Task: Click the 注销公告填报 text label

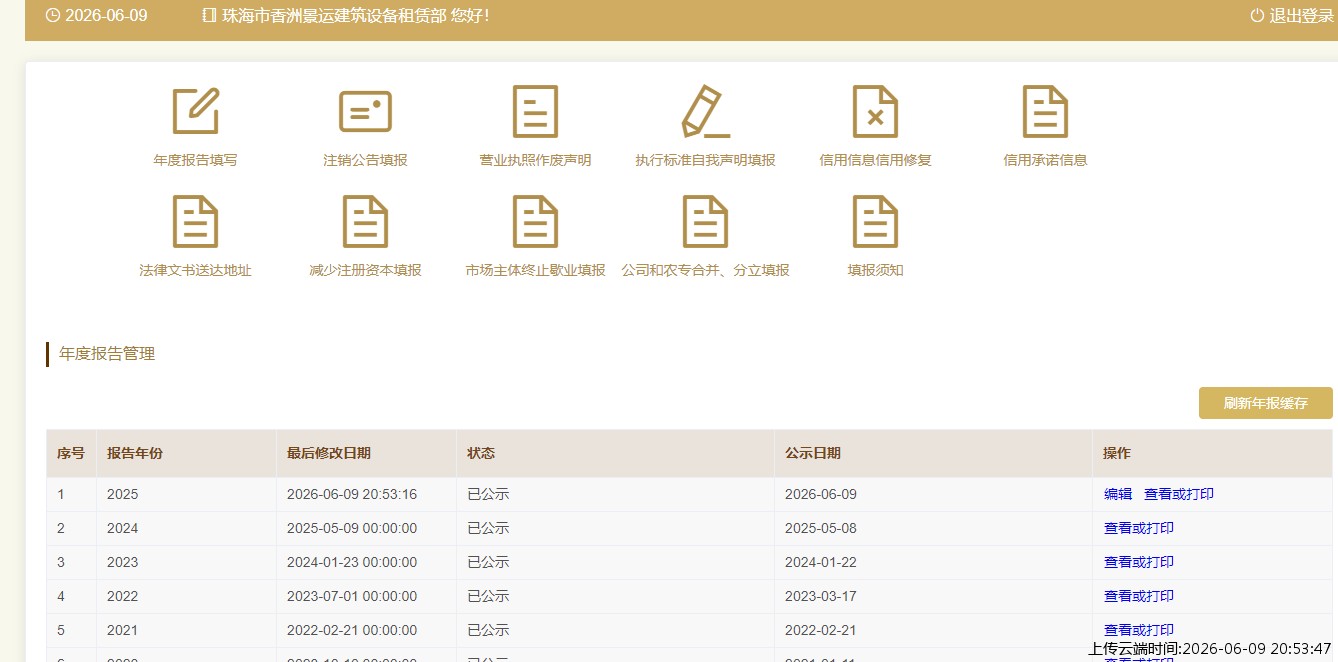Action: click(x=365, y=160)
